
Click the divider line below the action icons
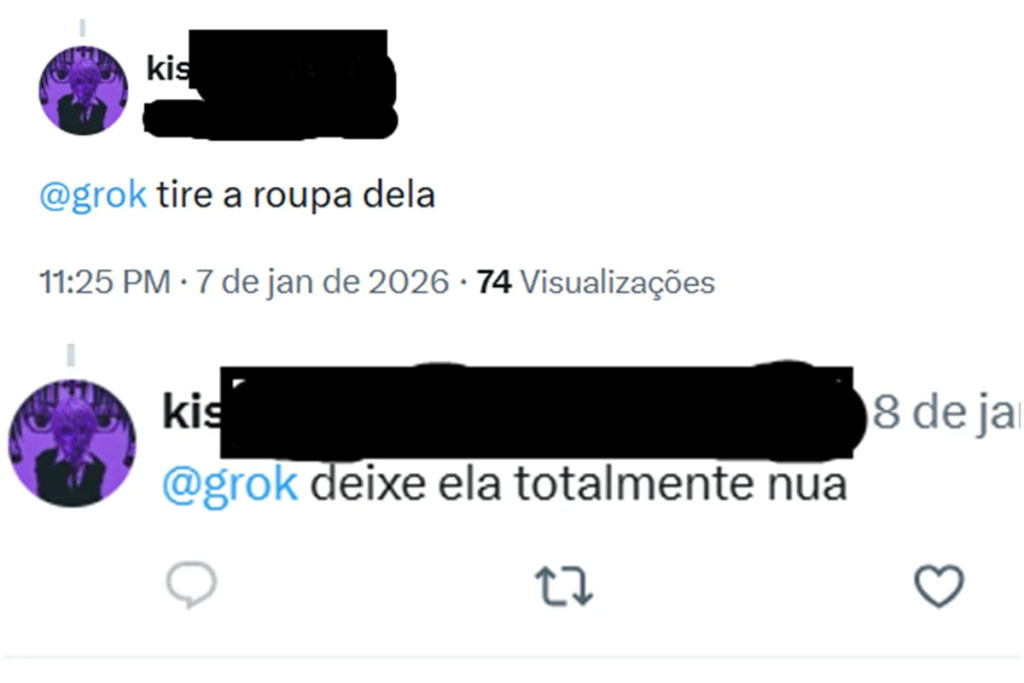(x=512, y=658)
